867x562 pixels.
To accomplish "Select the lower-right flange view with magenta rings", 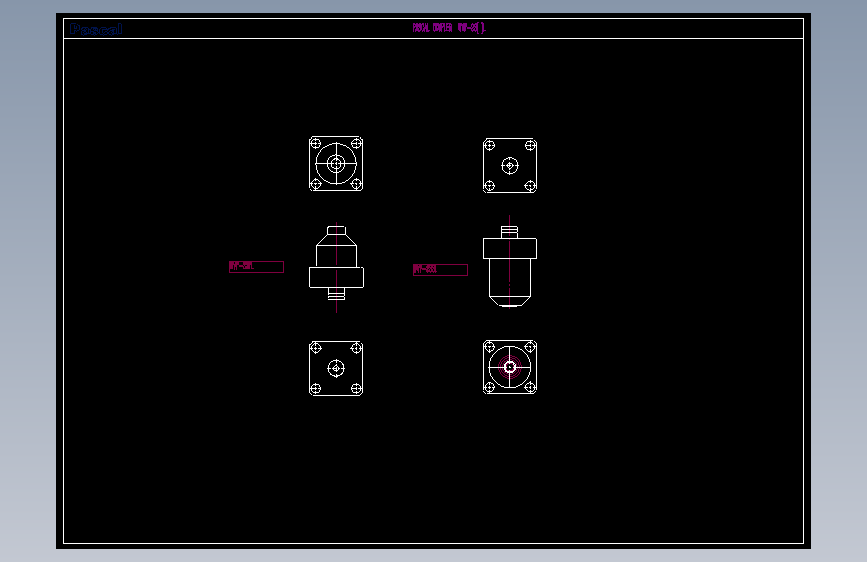I will [x=510, y=367].
